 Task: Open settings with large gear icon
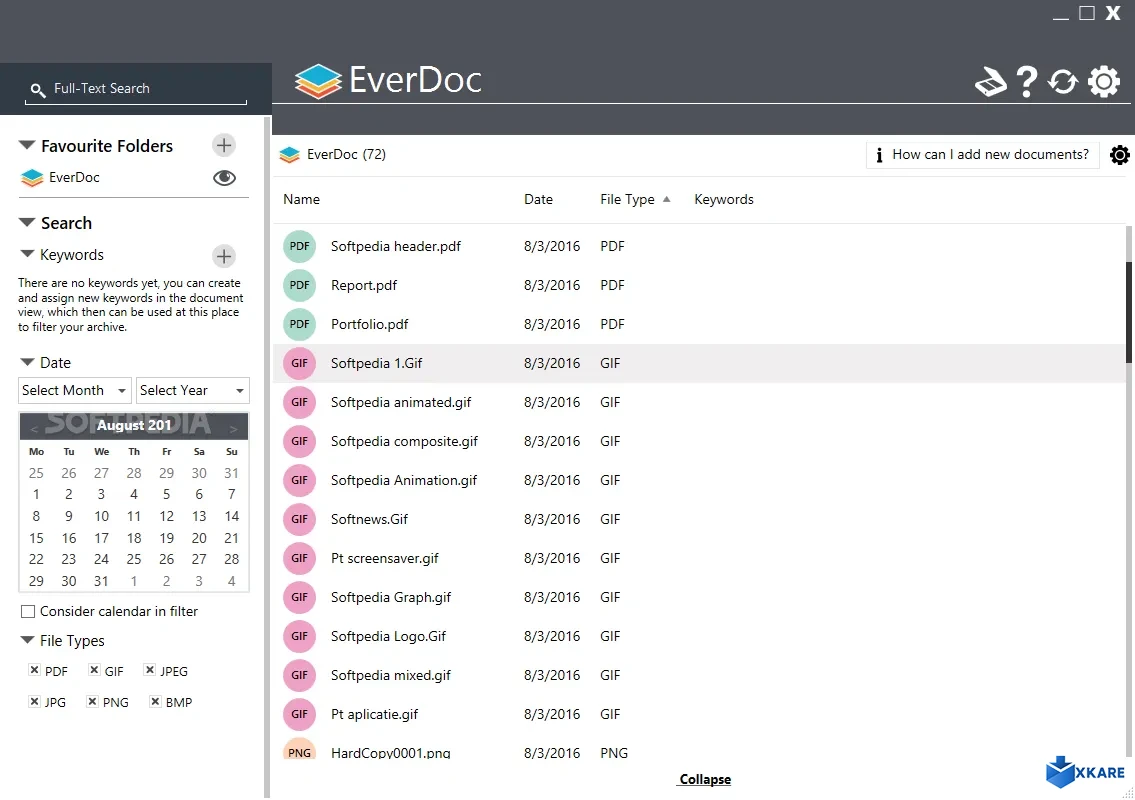(x=1104, y=82)
